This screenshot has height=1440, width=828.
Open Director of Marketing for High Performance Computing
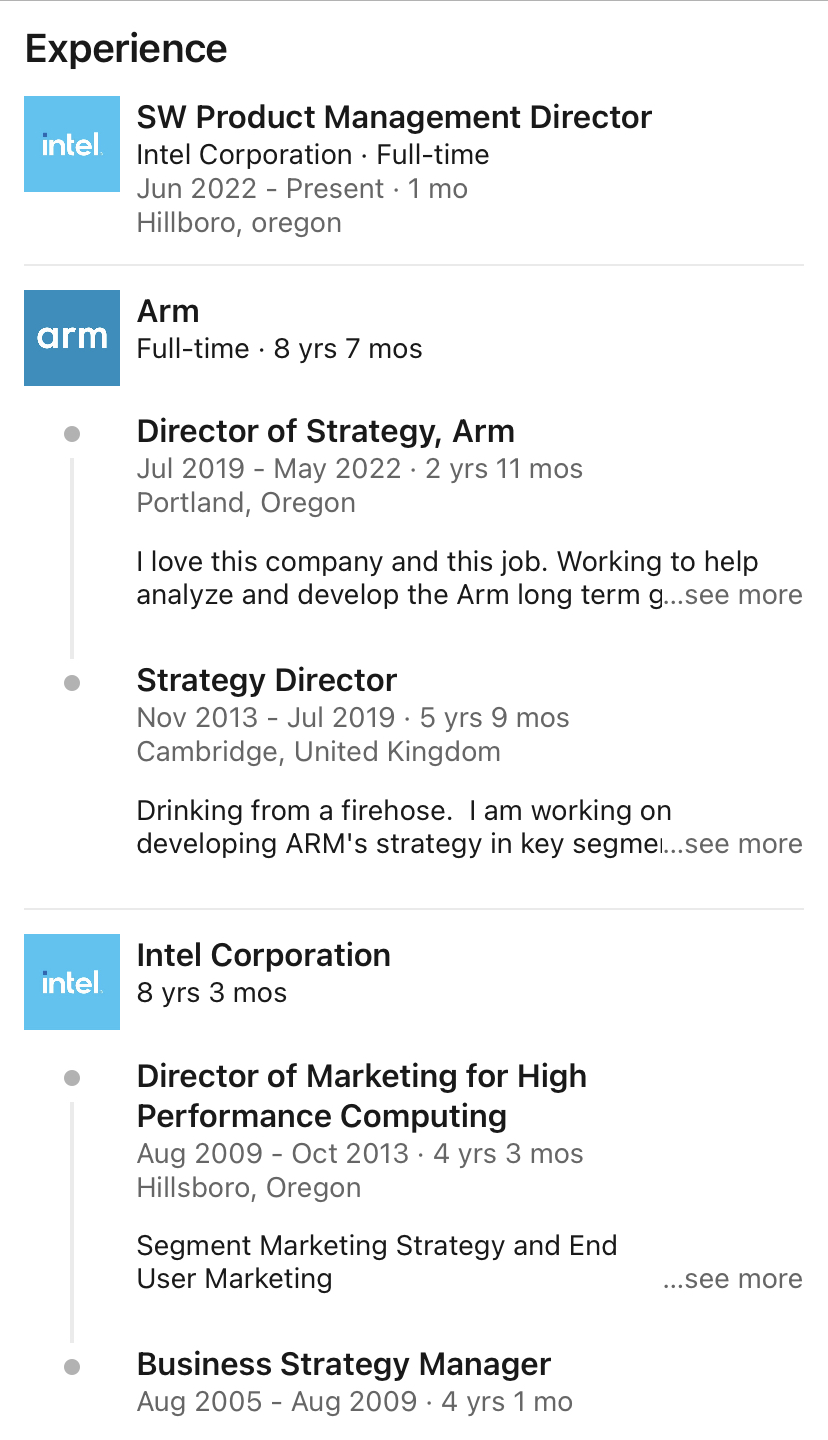362,1096
